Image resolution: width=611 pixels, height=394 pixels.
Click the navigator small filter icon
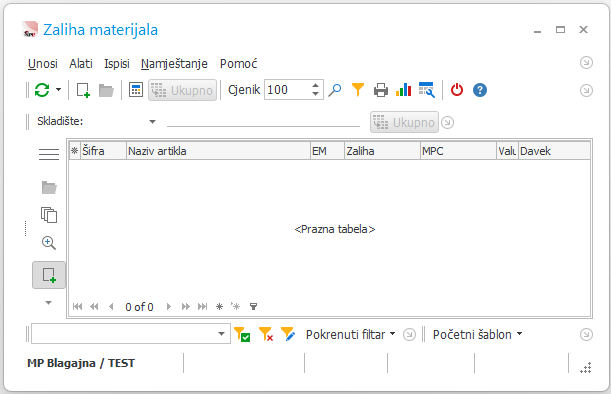253,307
